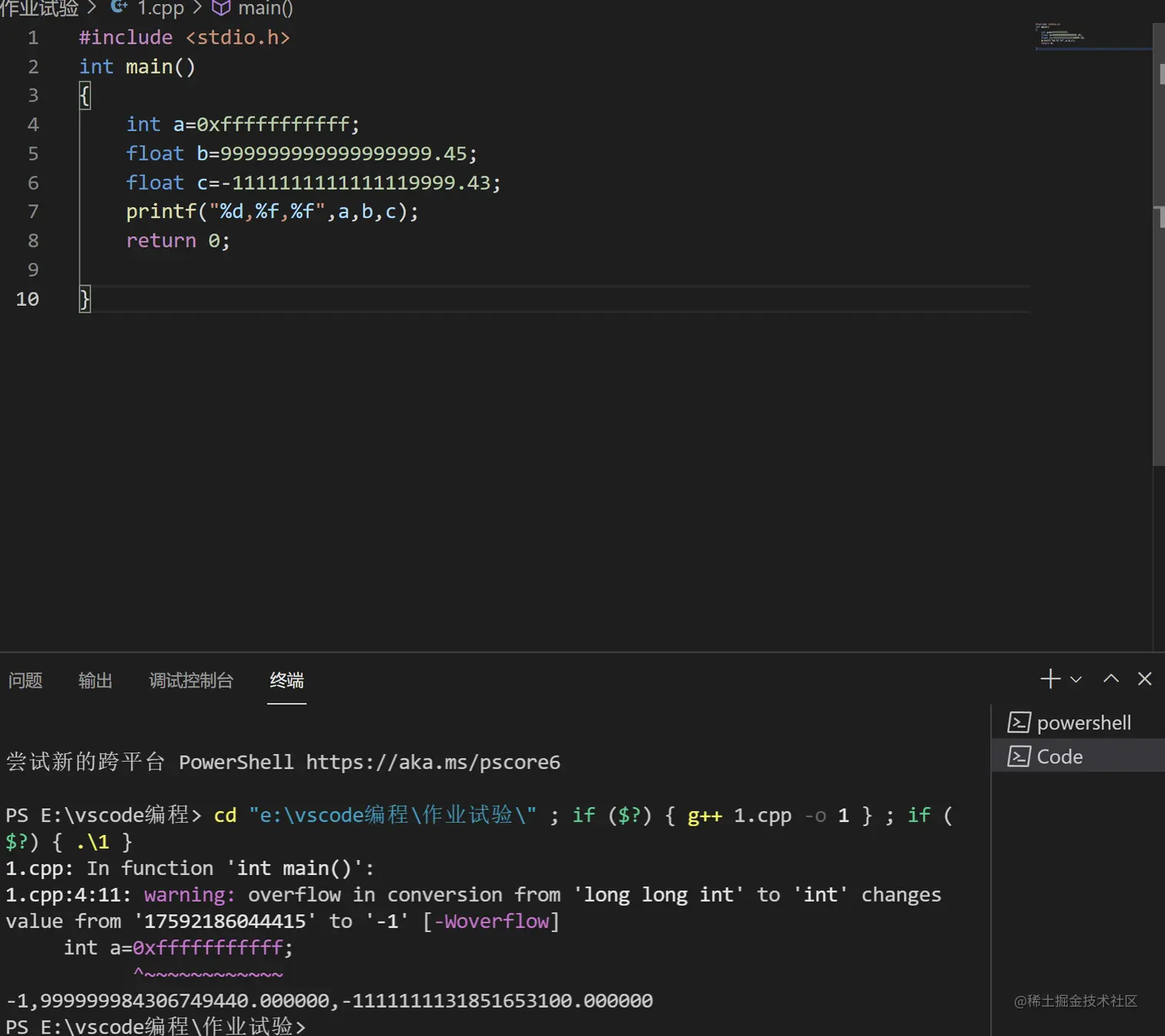1165x1036 pixels.
Task: Click line number 10 in the gutter
Action: (x=27, y=299)
